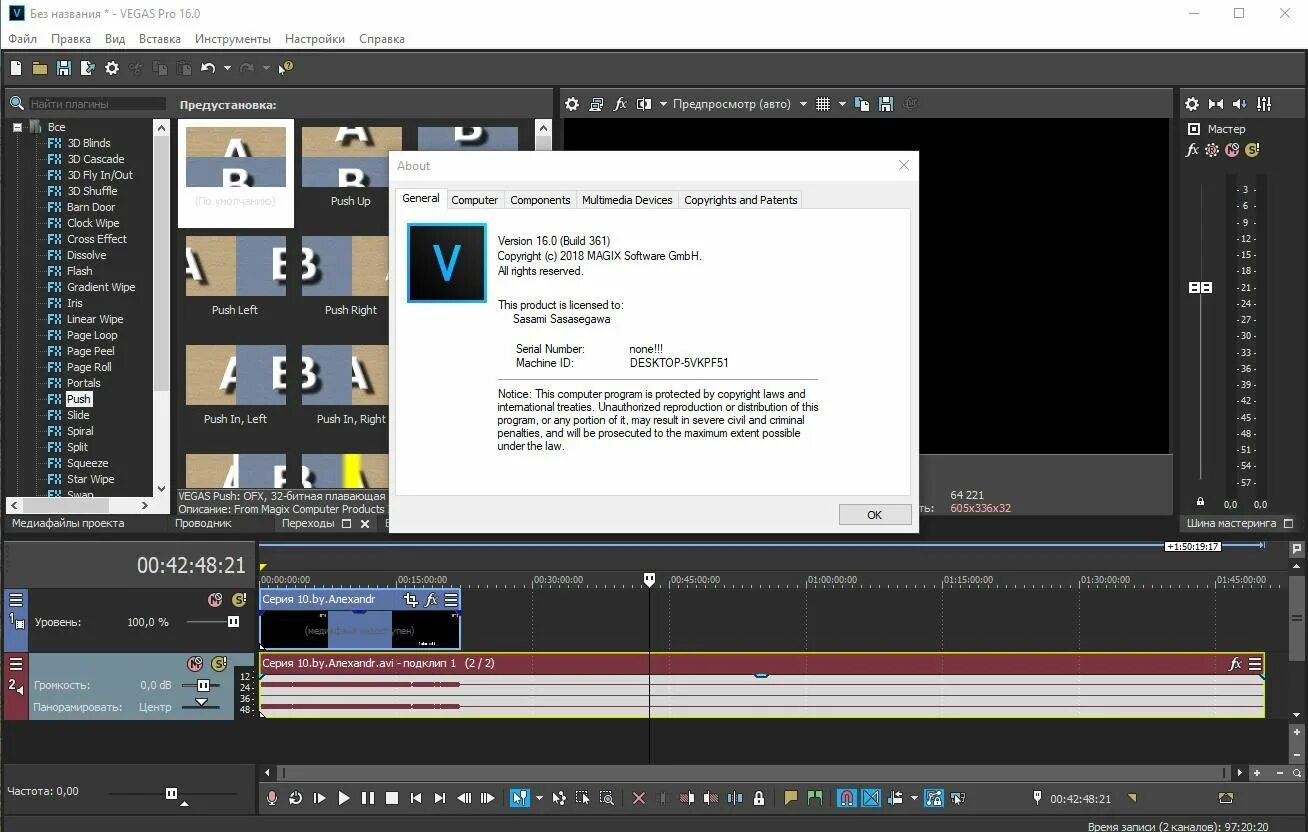The image size is (1308, 832).
Task: Click the Громкость volume slider on track 2
Action: (x=203, y=685)
